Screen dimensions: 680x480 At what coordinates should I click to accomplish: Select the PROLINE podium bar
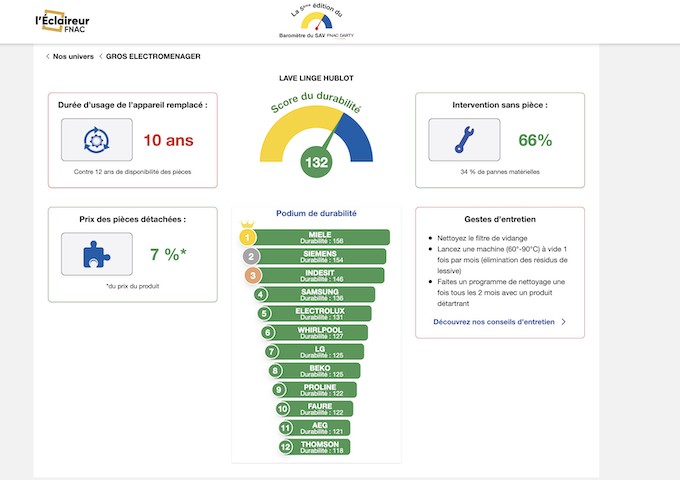[x=320, y=390]
